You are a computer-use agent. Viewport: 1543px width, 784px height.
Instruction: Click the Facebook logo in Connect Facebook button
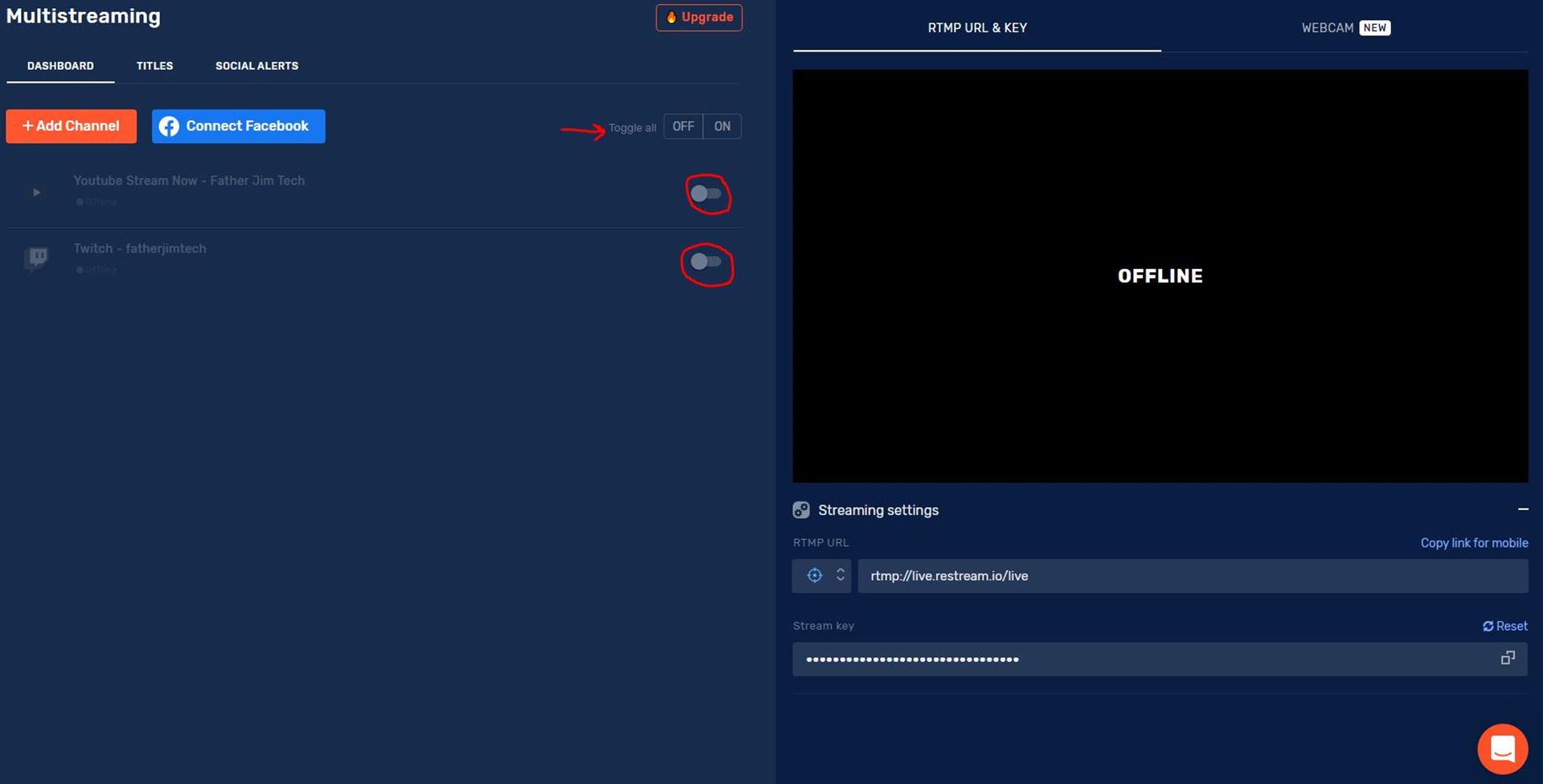pyautogui.click(x=169, y=127)
